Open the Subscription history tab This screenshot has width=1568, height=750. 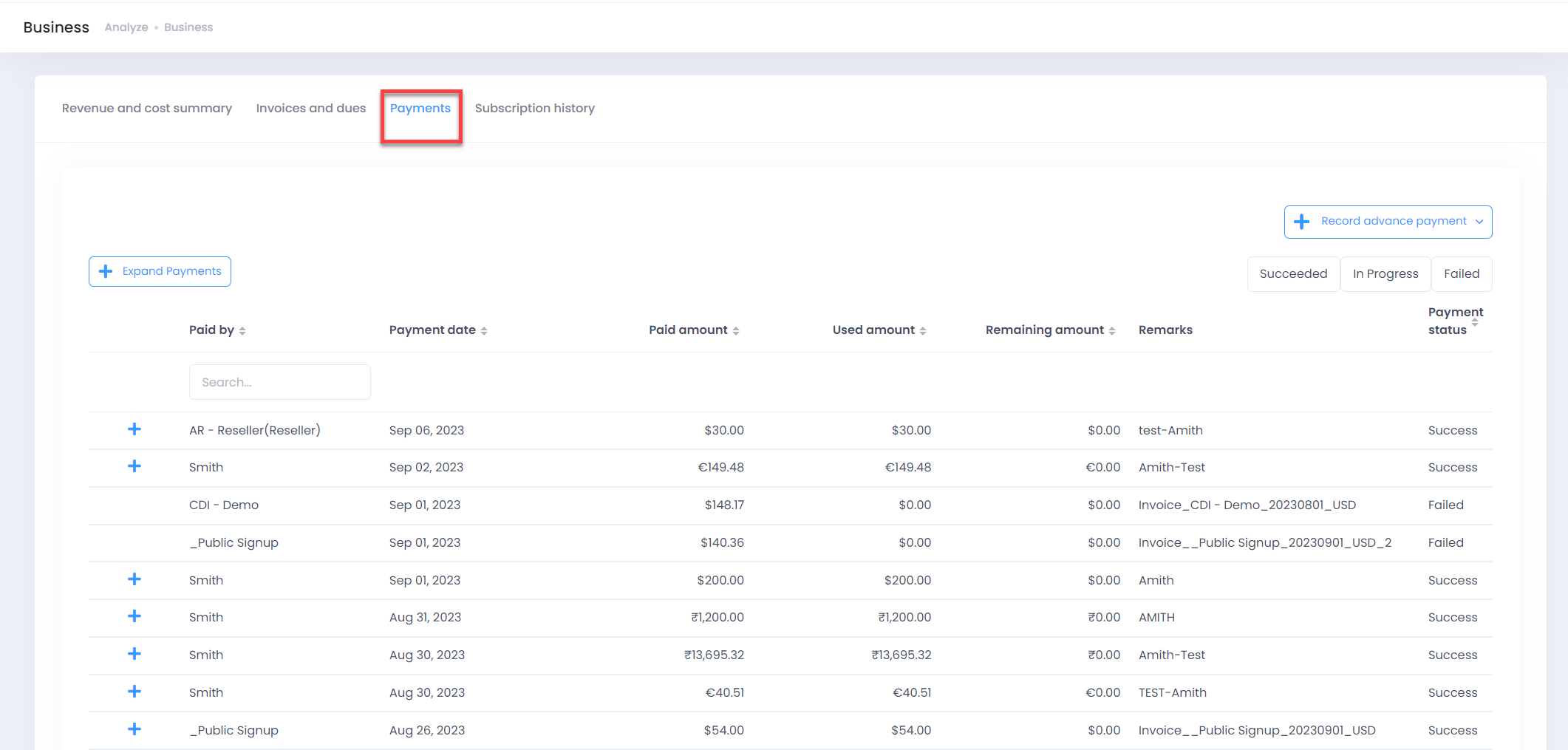pos(535,108)
